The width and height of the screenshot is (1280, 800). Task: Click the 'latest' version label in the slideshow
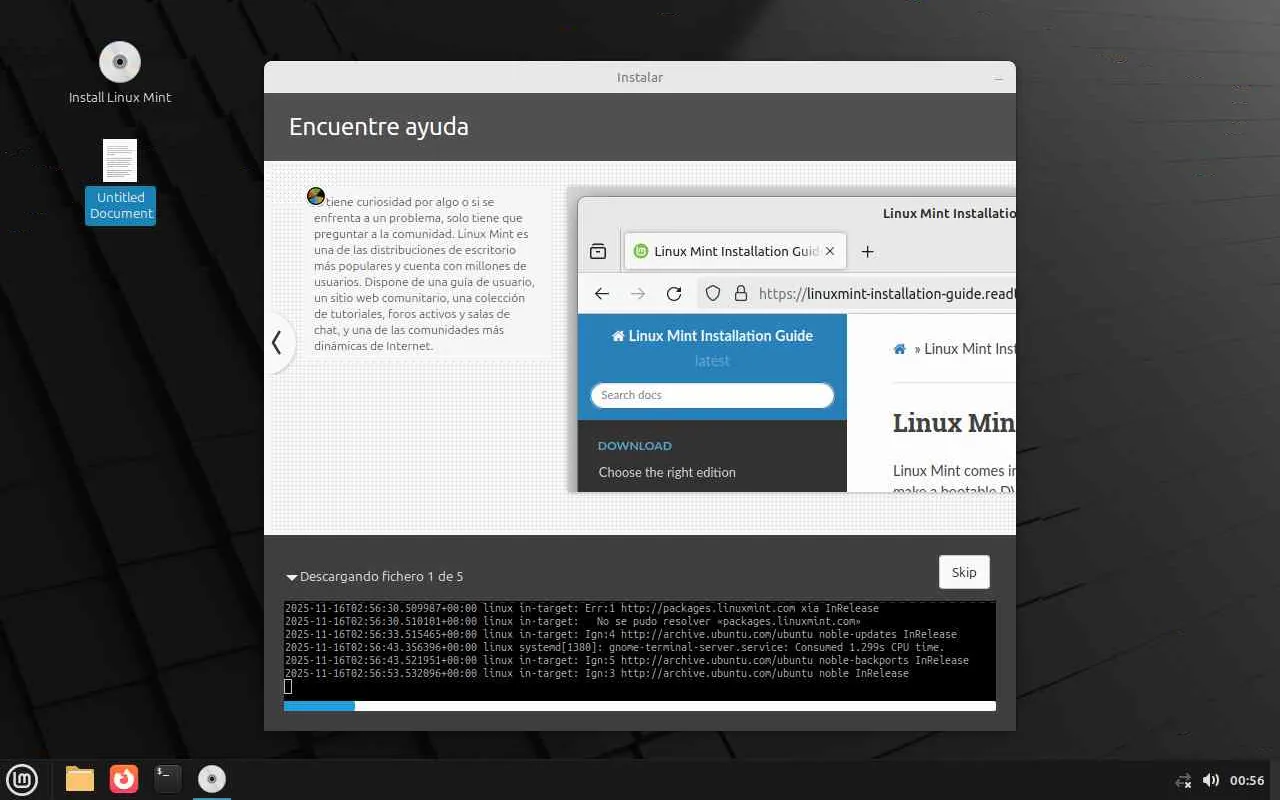712,361
